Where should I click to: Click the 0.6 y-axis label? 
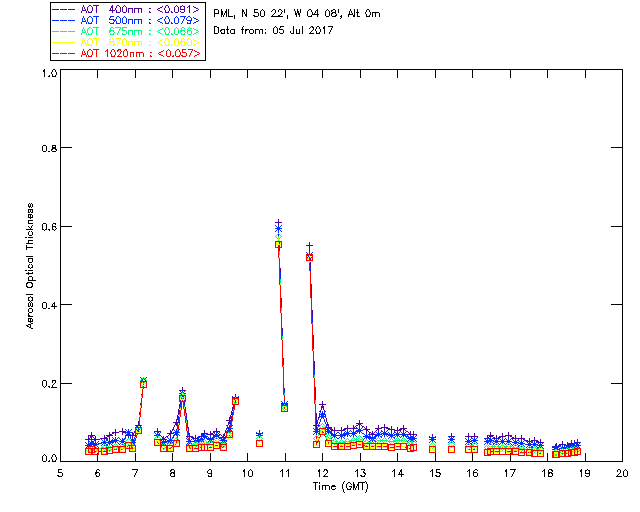coord(49,227)
